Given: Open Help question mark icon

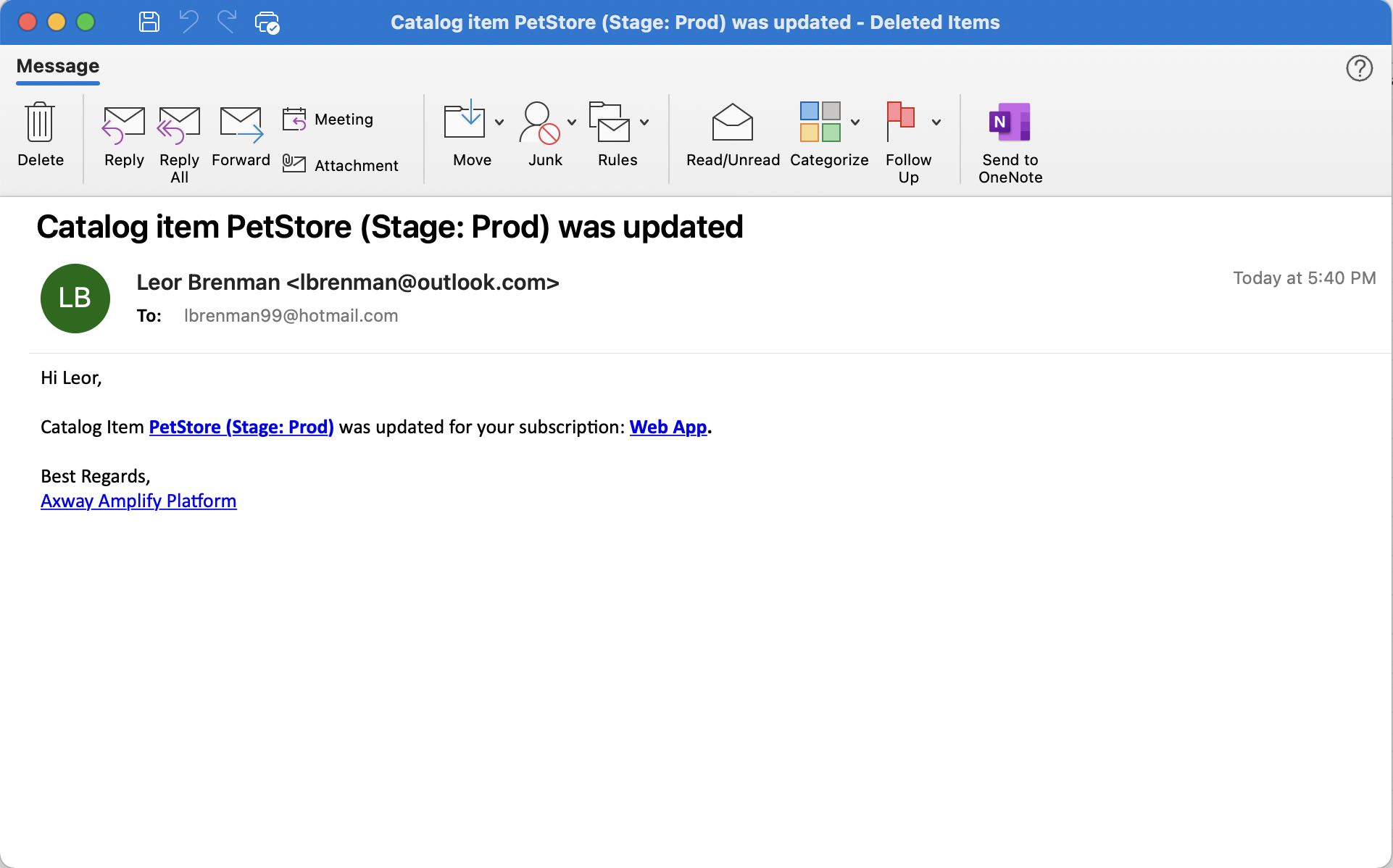Looking at the screenshot, I should (1360, 68).
